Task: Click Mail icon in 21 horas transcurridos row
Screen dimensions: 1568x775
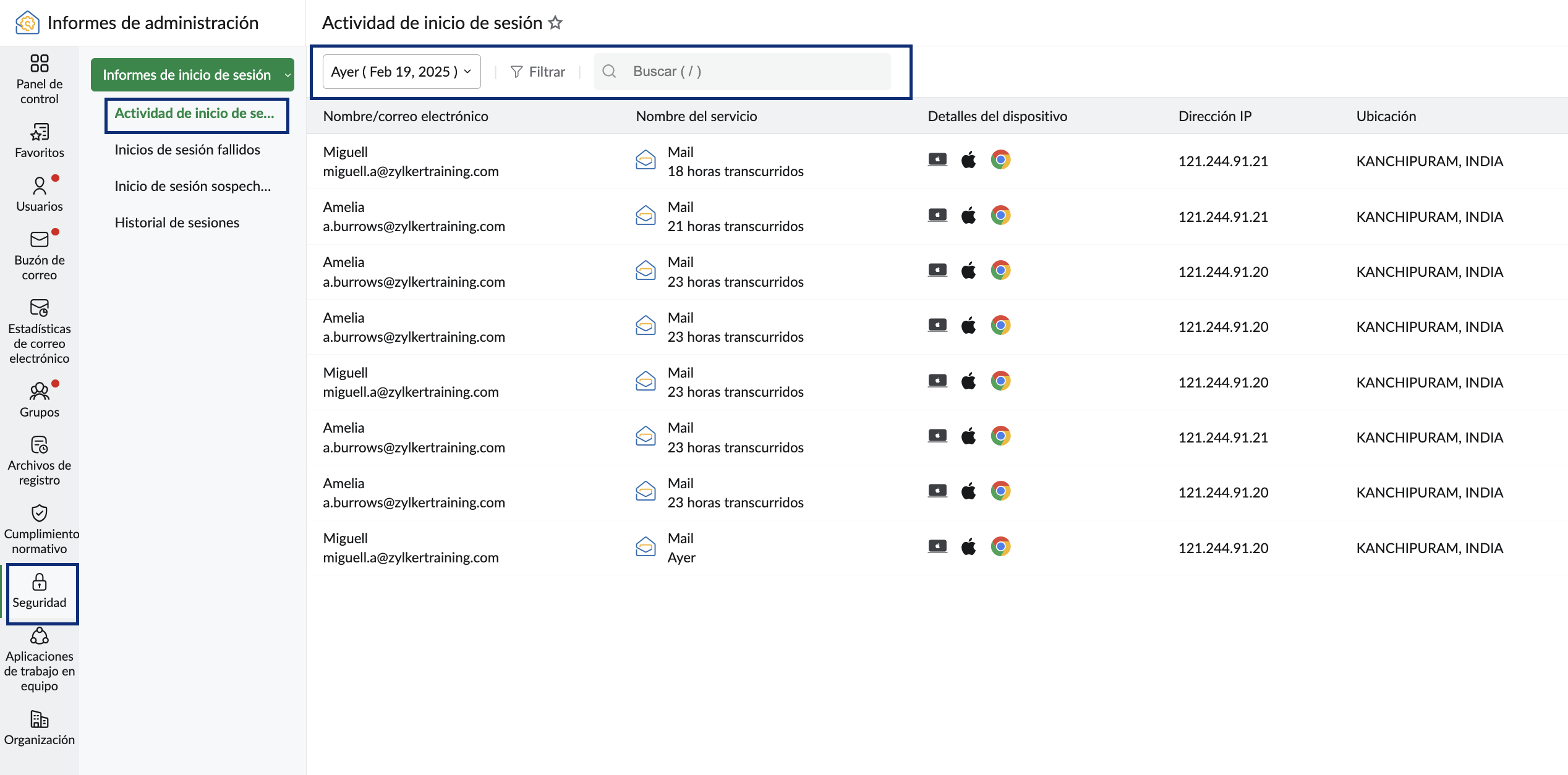Action: [x=646, y=216]
